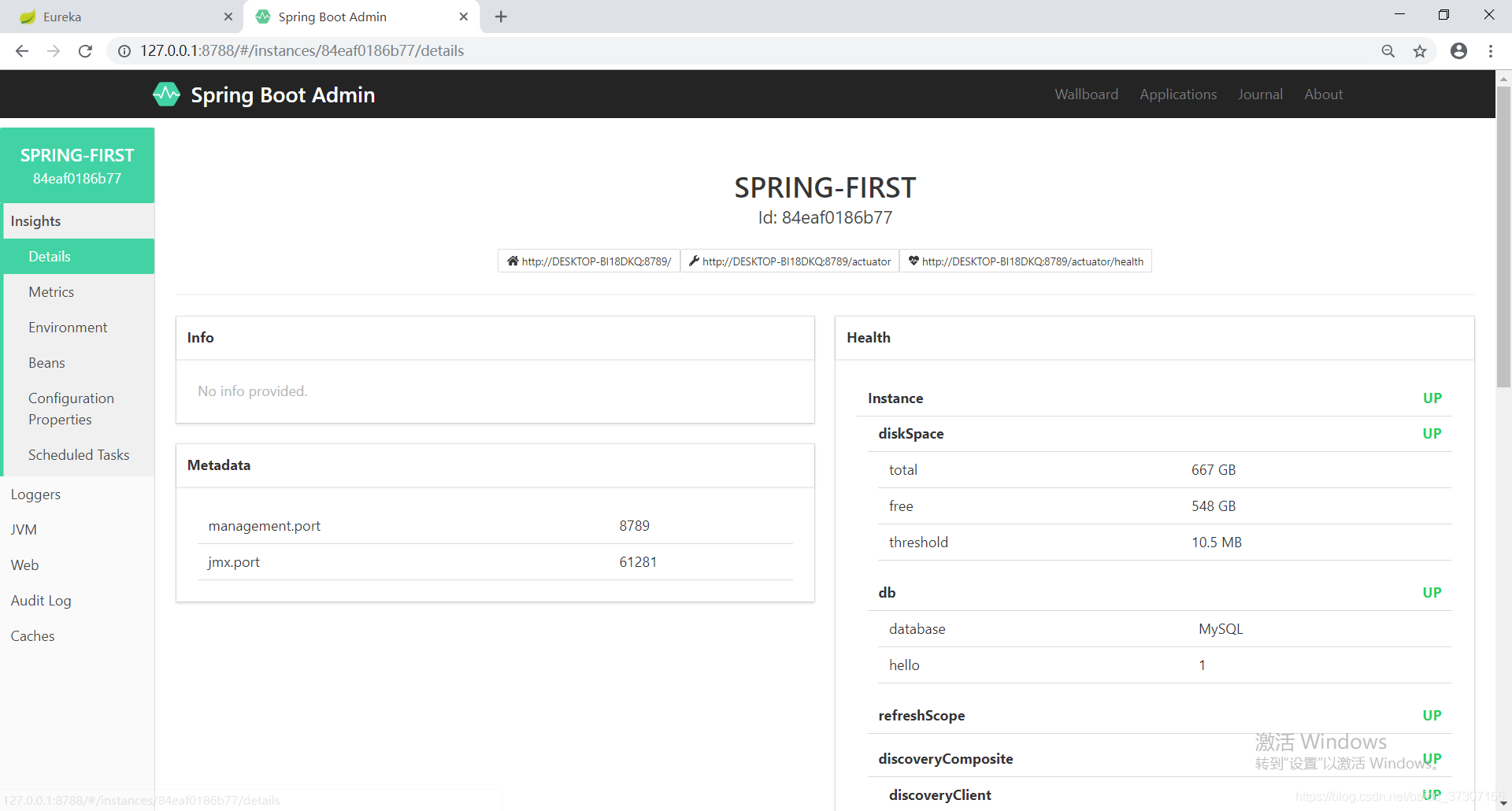Click the Health panel header
This screenshot has width=1512, height=811.
coord(1154,338)
